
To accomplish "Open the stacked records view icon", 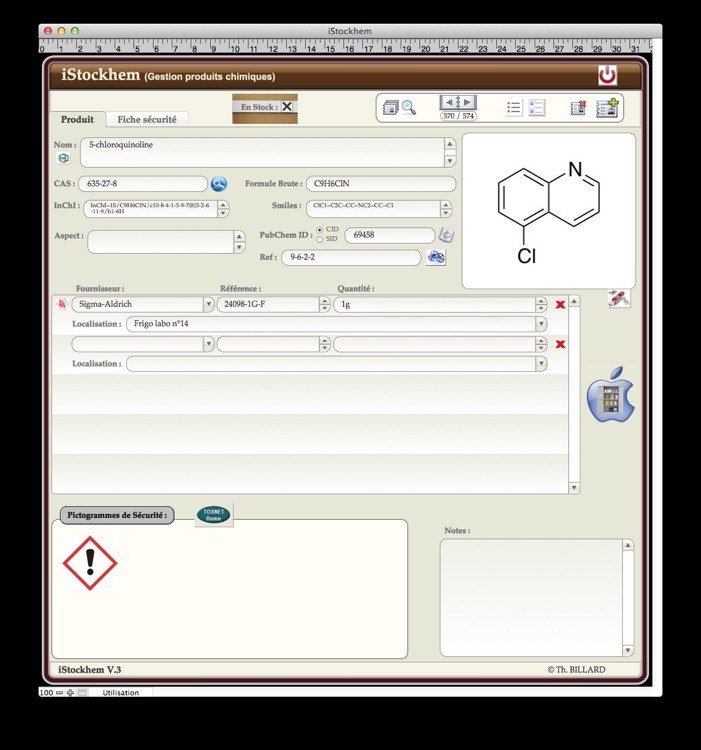I will point(391,108).
